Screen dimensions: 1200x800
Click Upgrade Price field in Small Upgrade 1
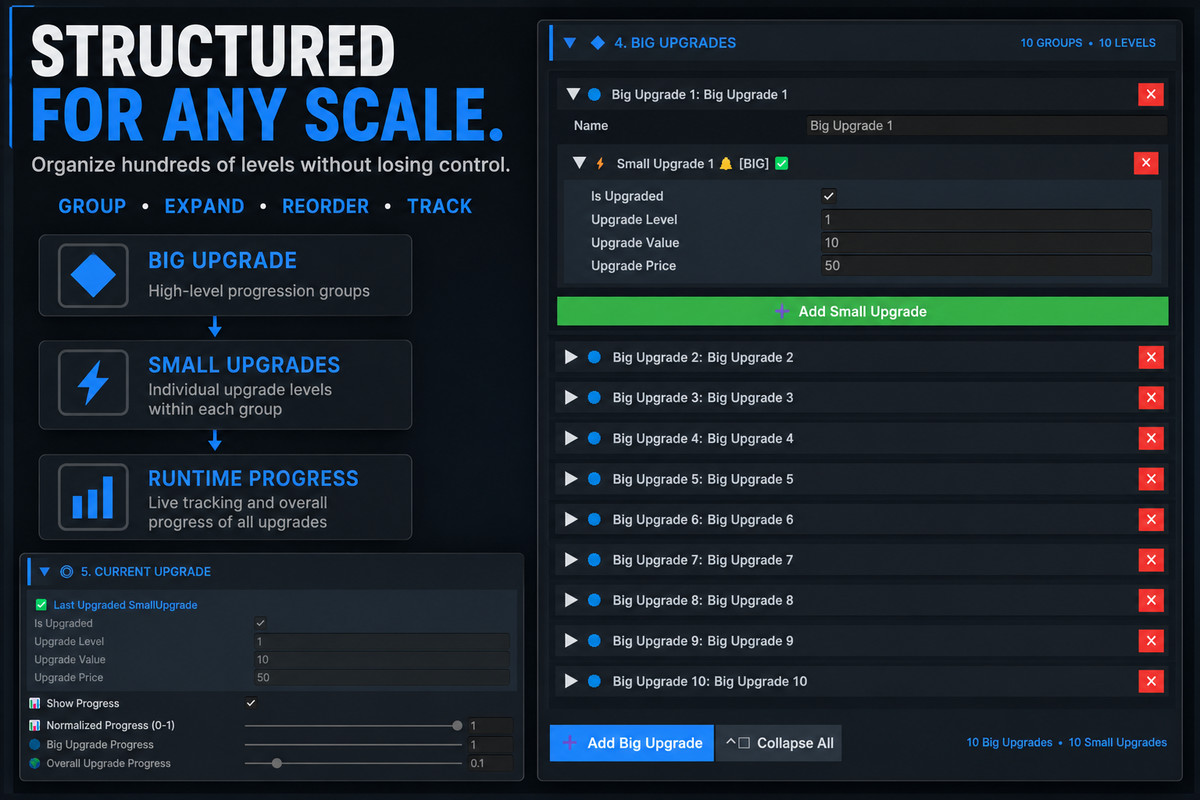coord(985,265)
